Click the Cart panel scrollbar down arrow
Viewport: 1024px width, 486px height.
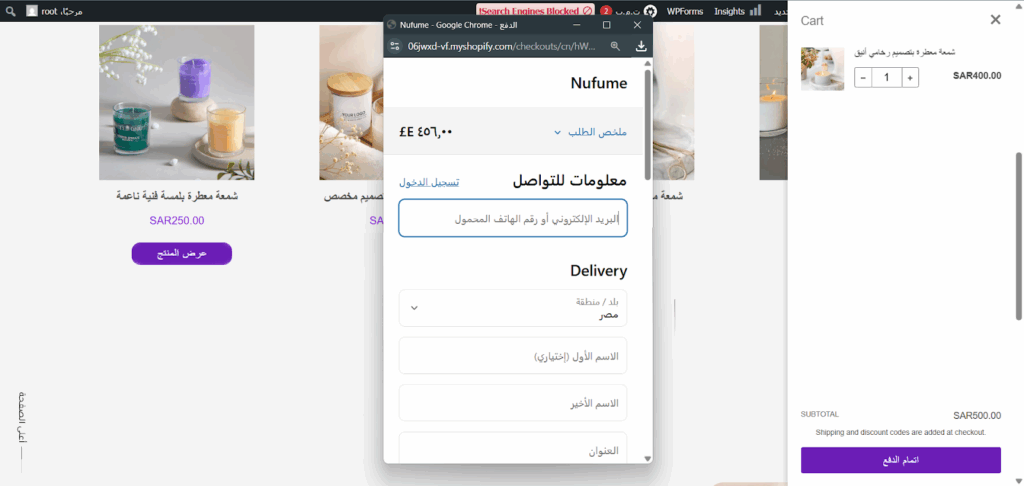[1019, 481]
